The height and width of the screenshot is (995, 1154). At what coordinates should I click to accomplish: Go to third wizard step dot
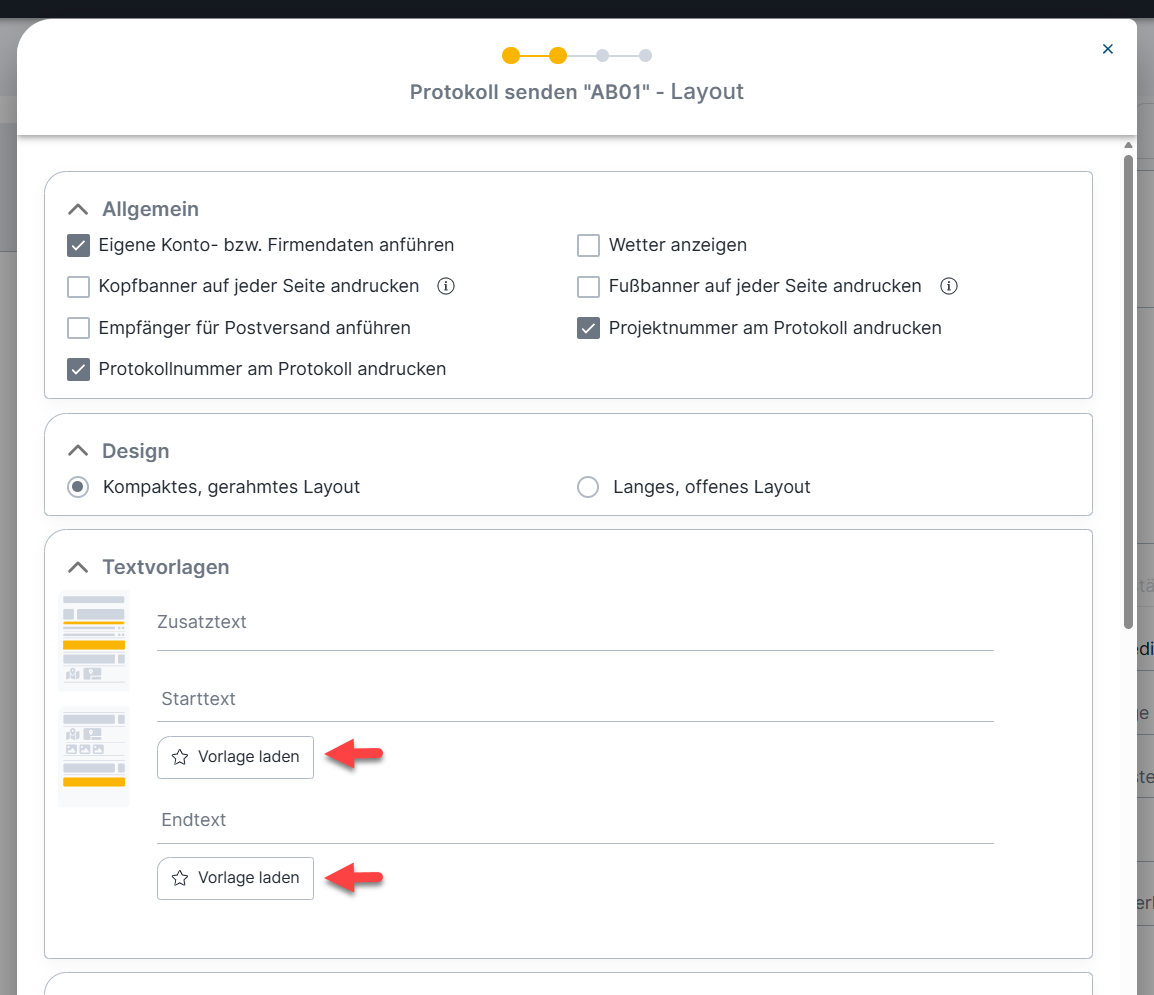[x=602, y=56]
